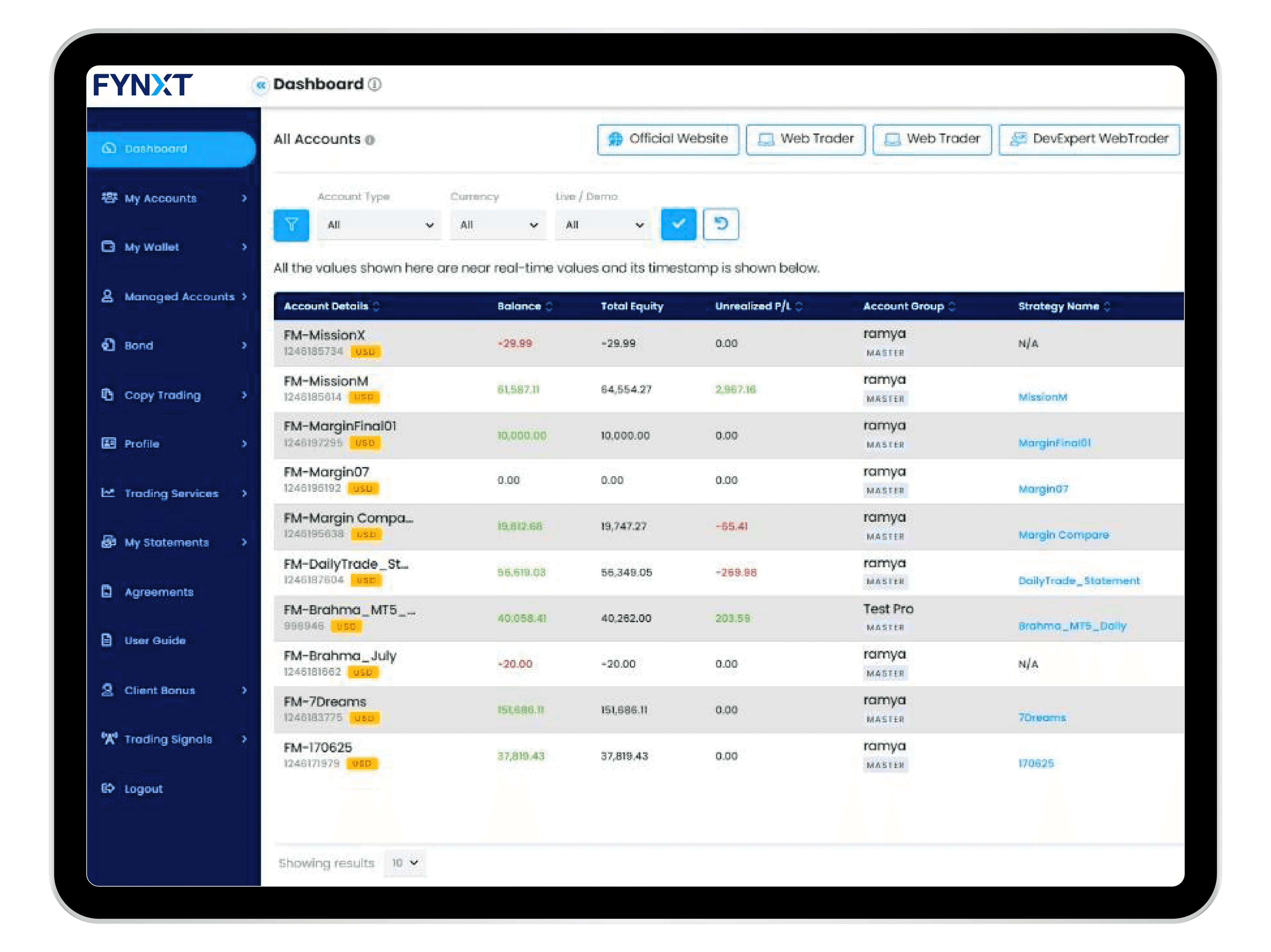Open the My Wallet section icon

109,247
